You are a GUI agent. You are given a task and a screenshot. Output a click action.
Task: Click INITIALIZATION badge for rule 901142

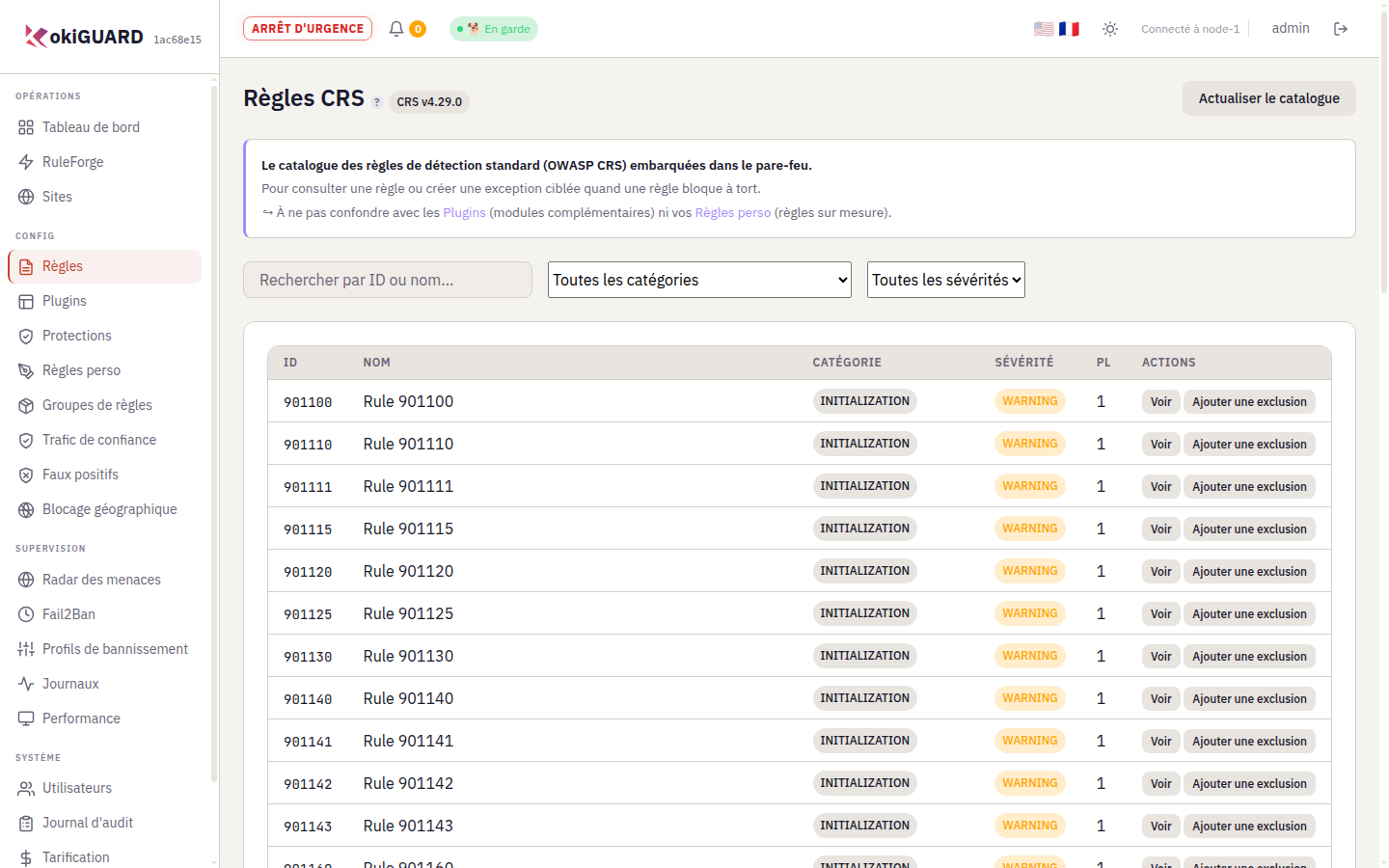pyautogui.click(x=864, y=783)
